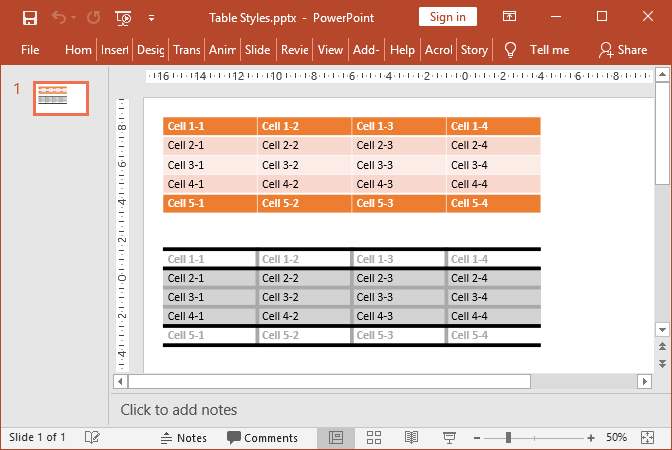The width and height of the screenshot is (672, 450).
Task: Start Slide Show from status bar
Action: (449, 438)
